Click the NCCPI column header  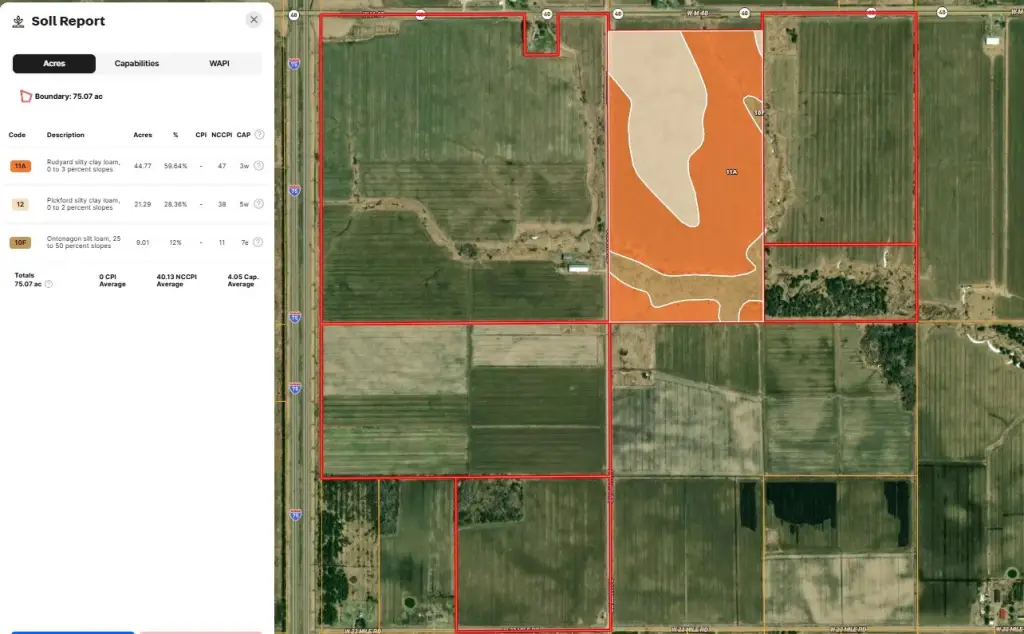[x=221, y=135]
